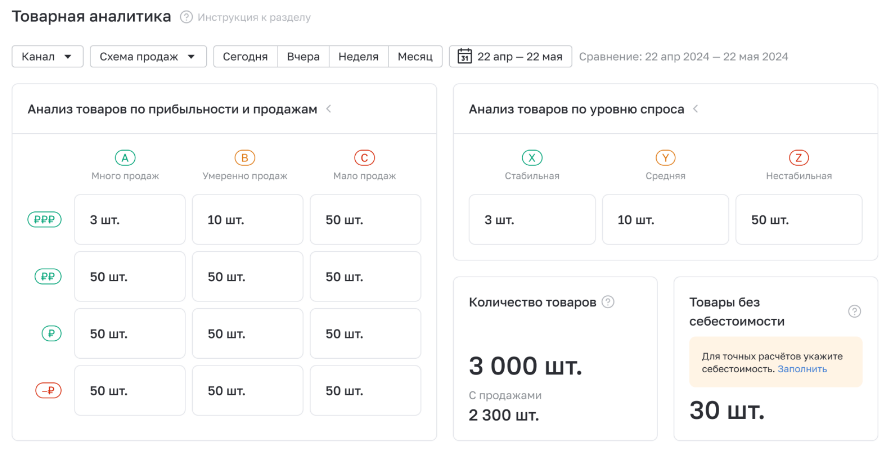Click the double ruble ₽₽ profitability icon

(x=48, y=277)
